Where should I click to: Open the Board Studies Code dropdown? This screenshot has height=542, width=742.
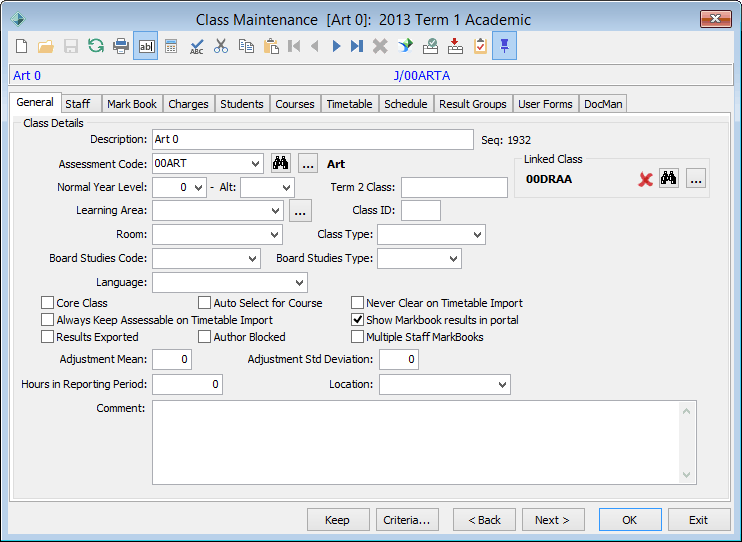[x=252, y=258]
